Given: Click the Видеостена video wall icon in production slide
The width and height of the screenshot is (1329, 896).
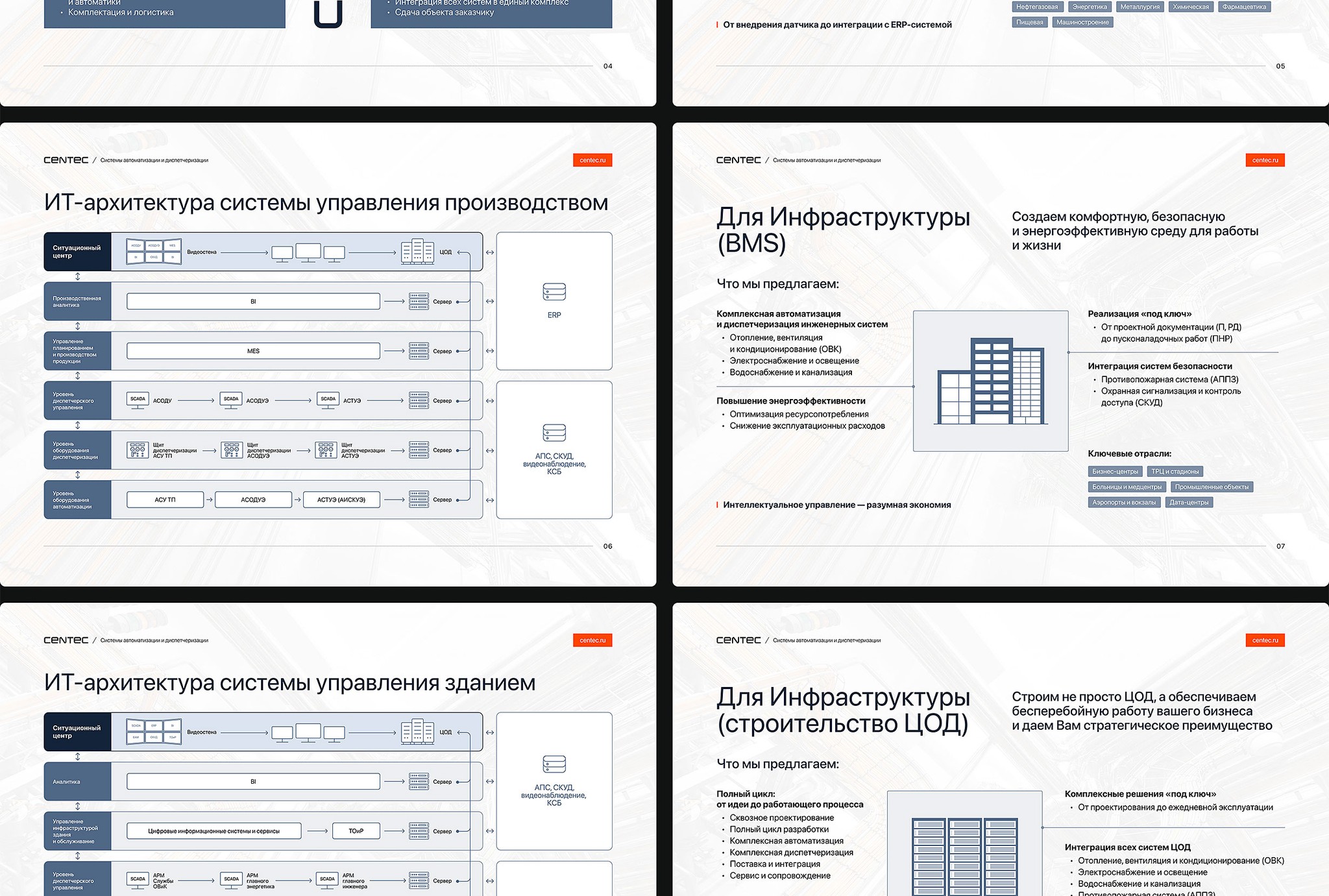Looking at the screenshot, I should [154, 252].
